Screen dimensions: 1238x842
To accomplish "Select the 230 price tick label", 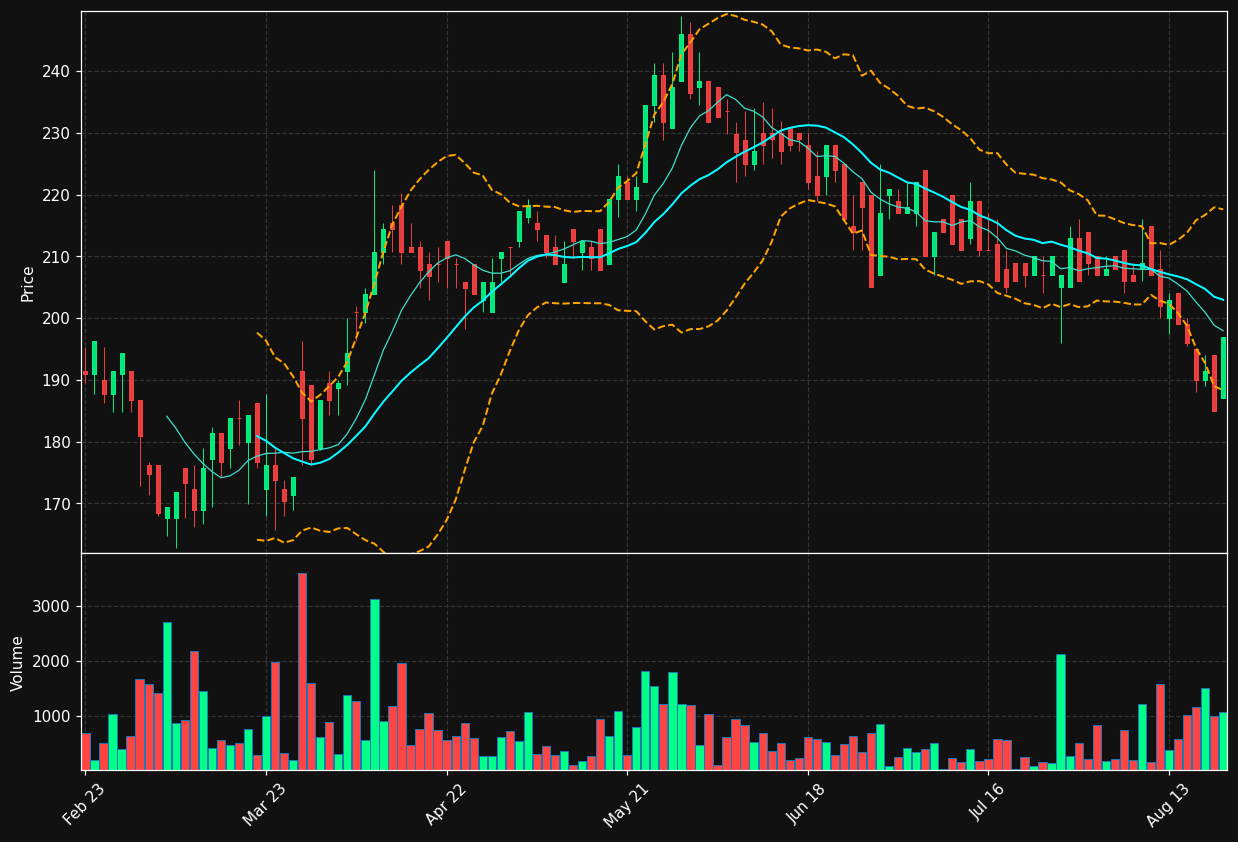I will 56,134.
